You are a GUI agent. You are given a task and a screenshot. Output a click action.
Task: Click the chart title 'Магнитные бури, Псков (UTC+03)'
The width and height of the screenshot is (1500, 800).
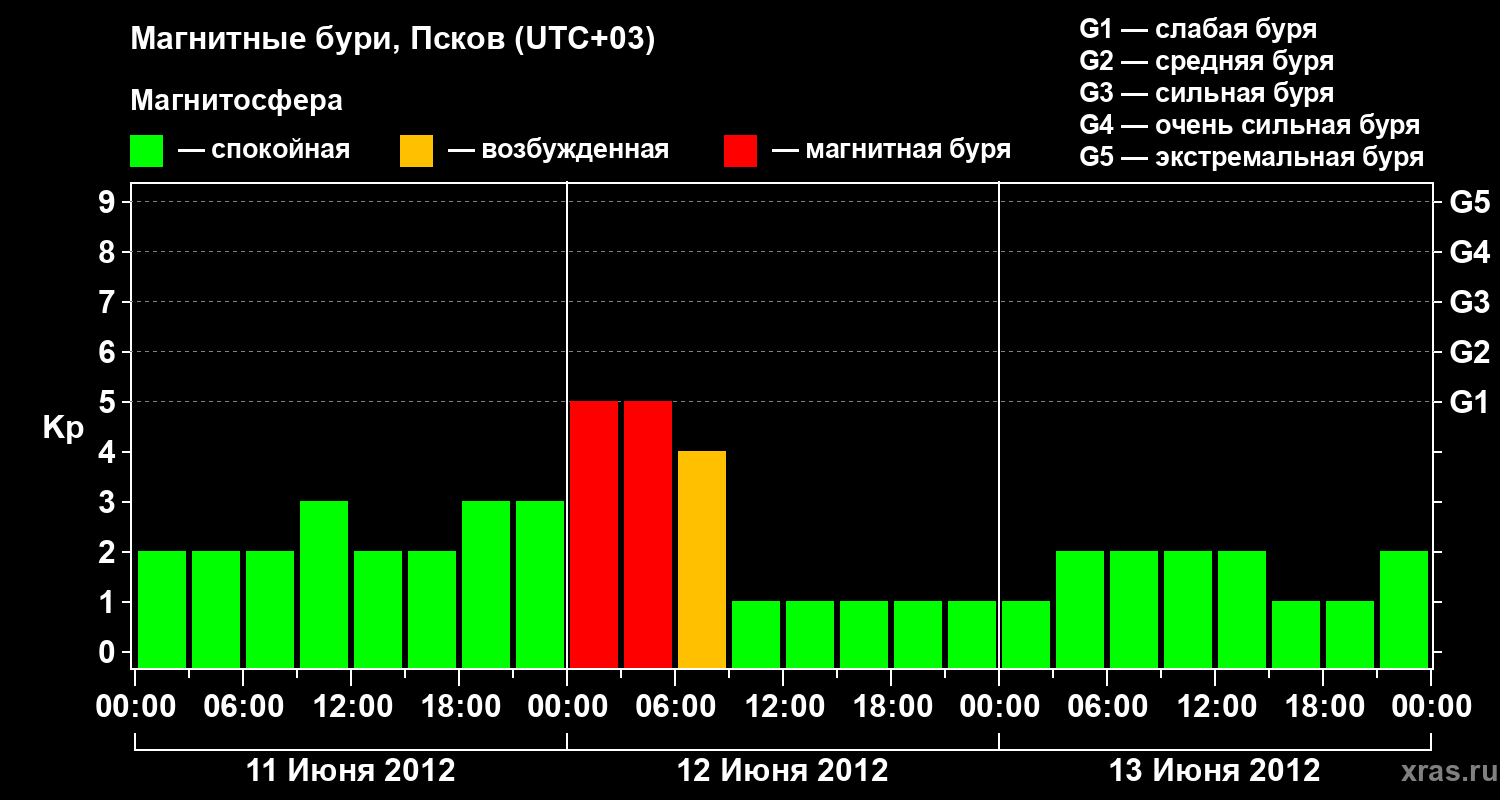click(x=393, y=41)
